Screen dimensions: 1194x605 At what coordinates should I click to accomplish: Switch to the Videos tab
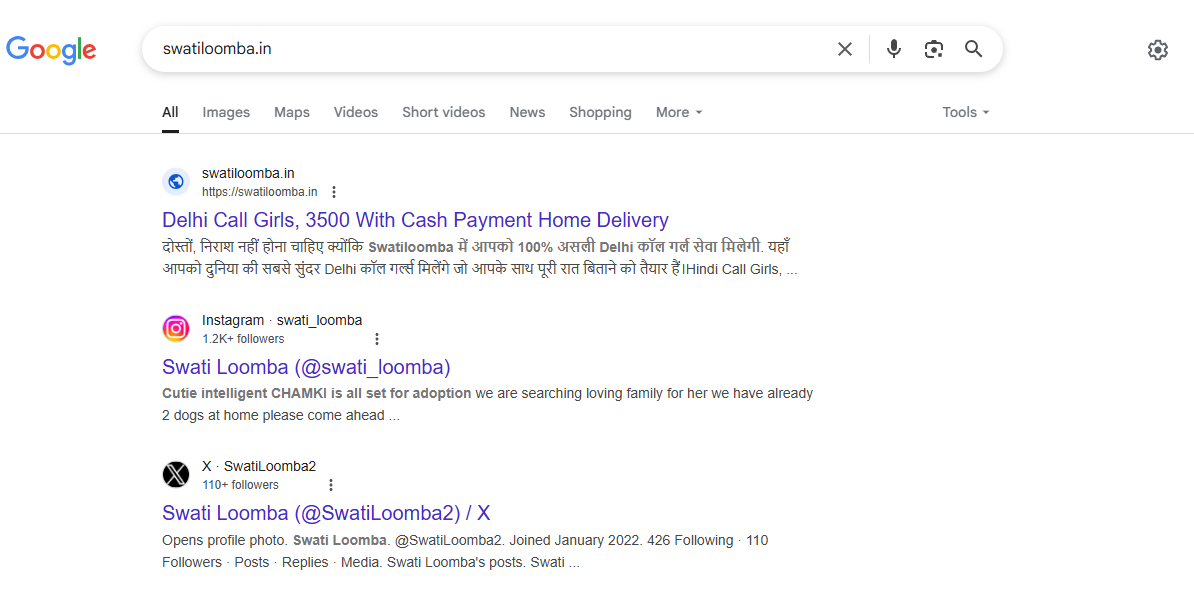tap(356, 113)
